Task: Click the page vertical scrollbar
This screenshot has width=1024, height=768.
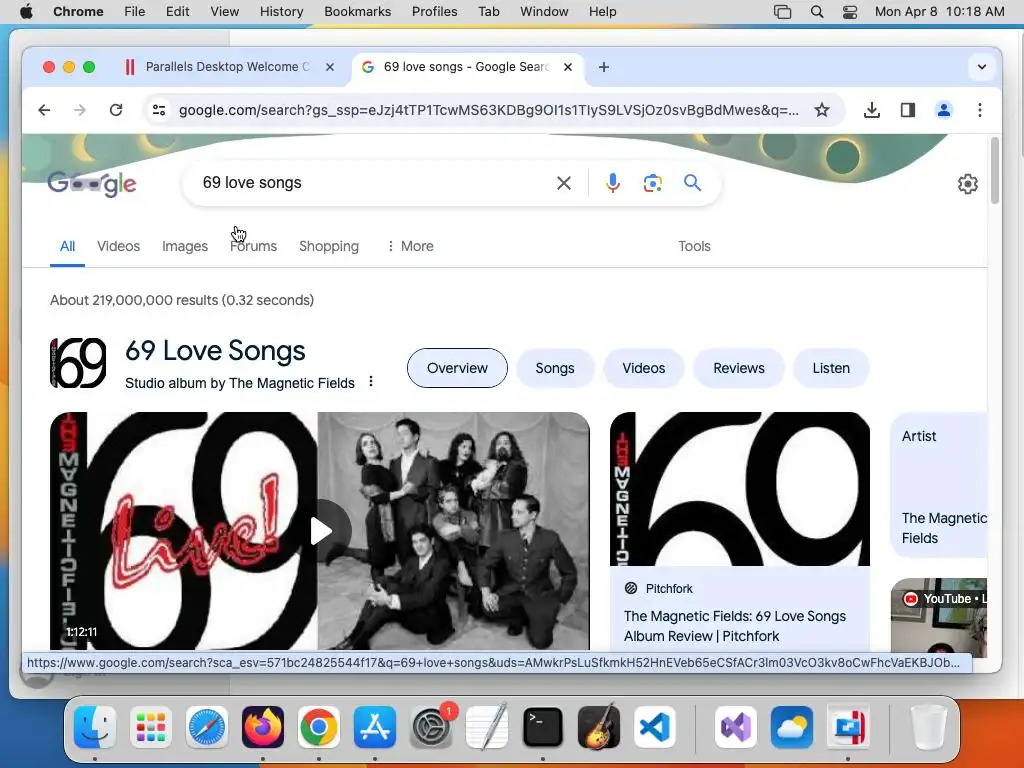Action: pos(995,171)
